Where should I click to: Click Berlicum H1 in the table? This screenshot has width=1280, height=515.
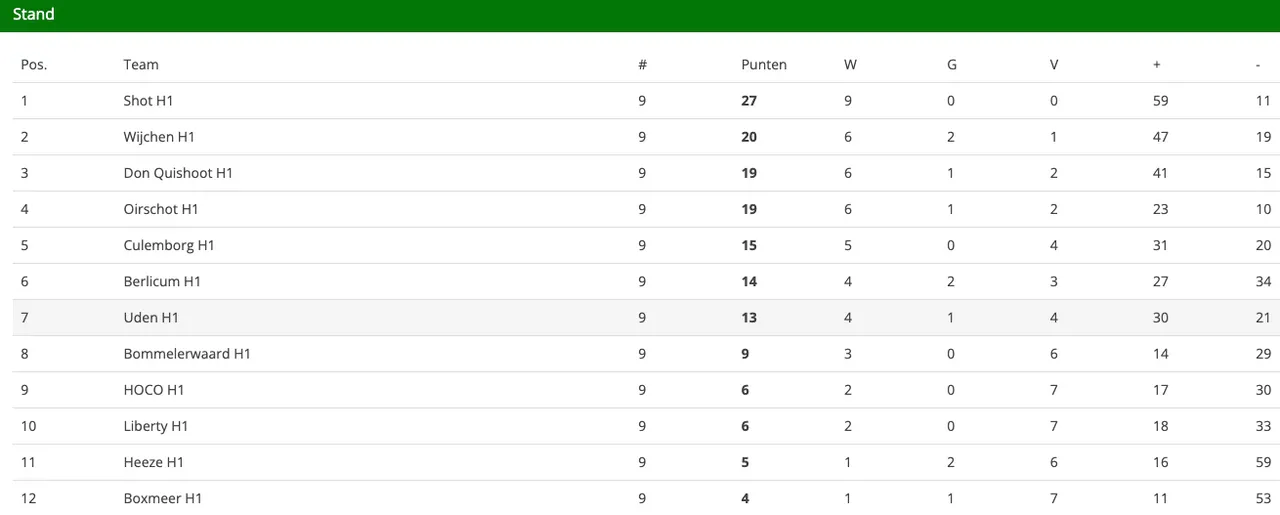click(x=162, y=281)
